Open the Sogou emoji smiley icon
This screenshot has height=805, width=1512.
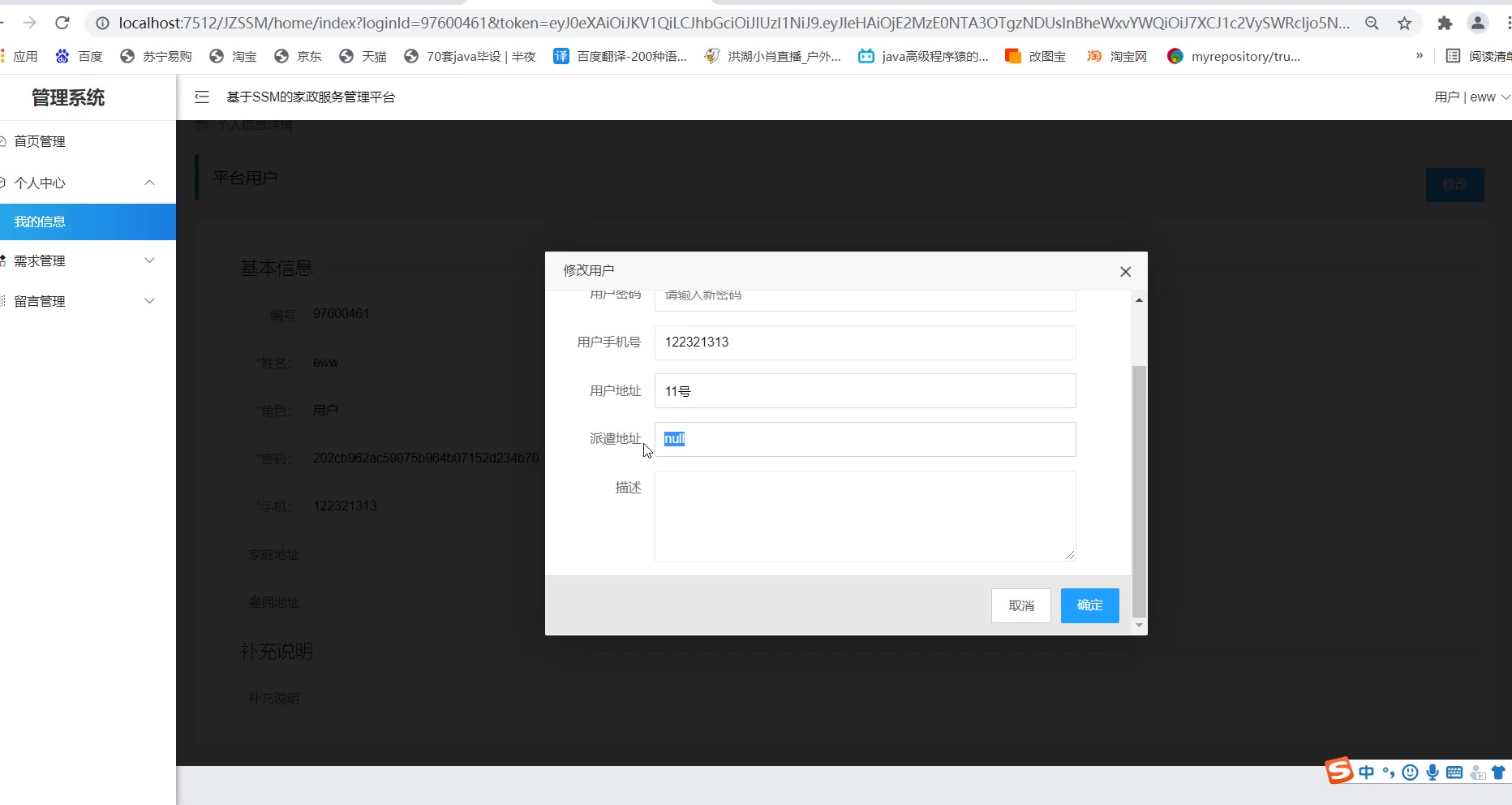[x=1411, y=773]
